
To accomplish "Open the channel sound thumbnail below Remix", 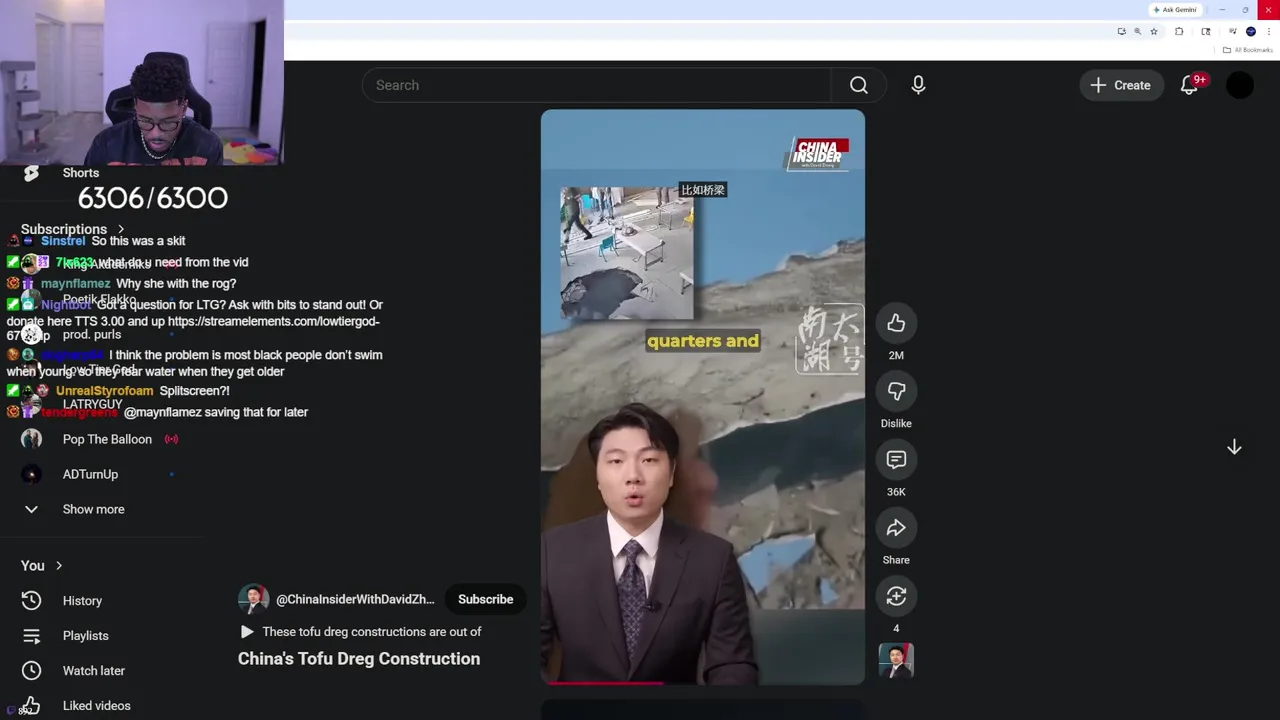I will (896, 661).
